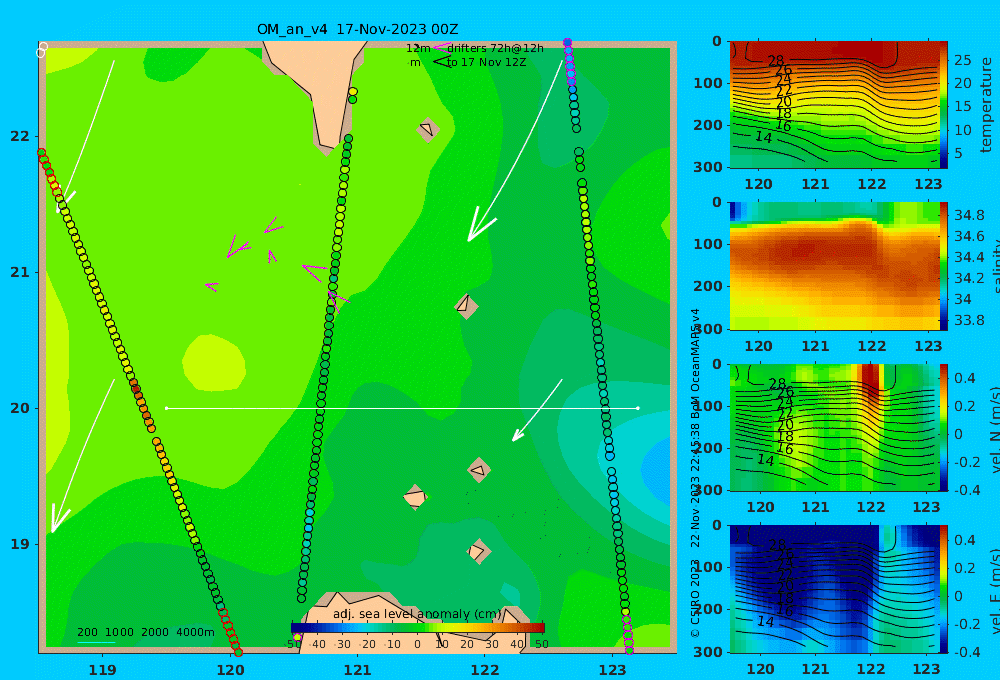The height and width of the screenshot is (680, 1000).
Task: Click the OM_an_v4 17-Nov-2023 00Z title
Action: pyautogui.click(x=357, y=29)
